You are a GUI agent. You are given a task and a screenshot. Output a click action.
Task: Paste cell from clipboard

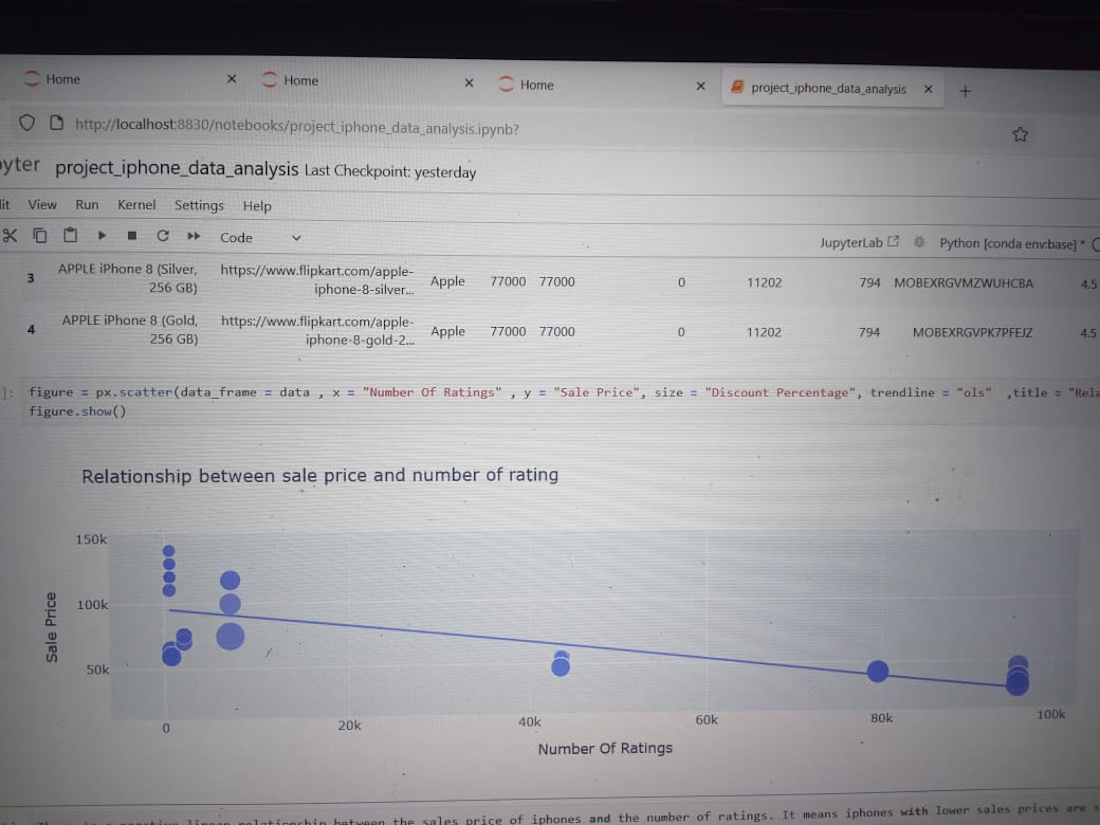click(x=70, y=235)
